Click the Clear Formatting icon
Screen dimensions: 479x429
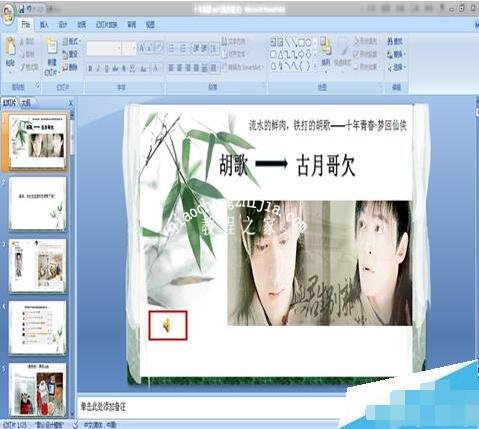tap(159, 48)
